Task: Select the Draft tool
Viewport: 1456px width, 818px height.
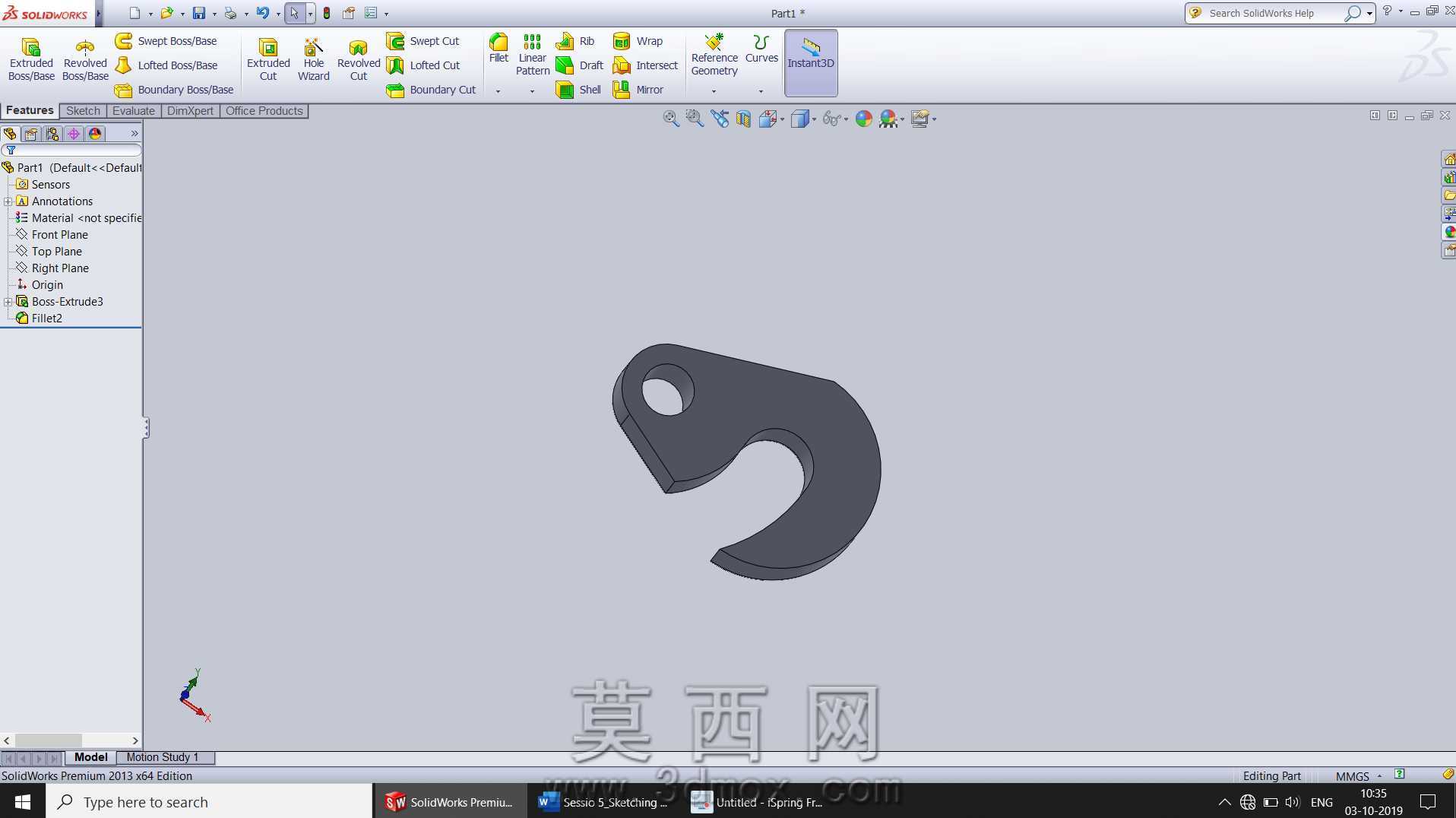Action: pos(580,65)
